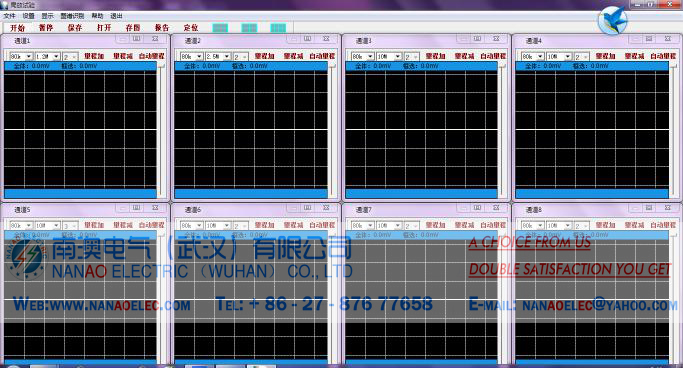Click the vertical slider in 通道4
This screenshot has width=683, height=368.
click(x=673, y=131)
